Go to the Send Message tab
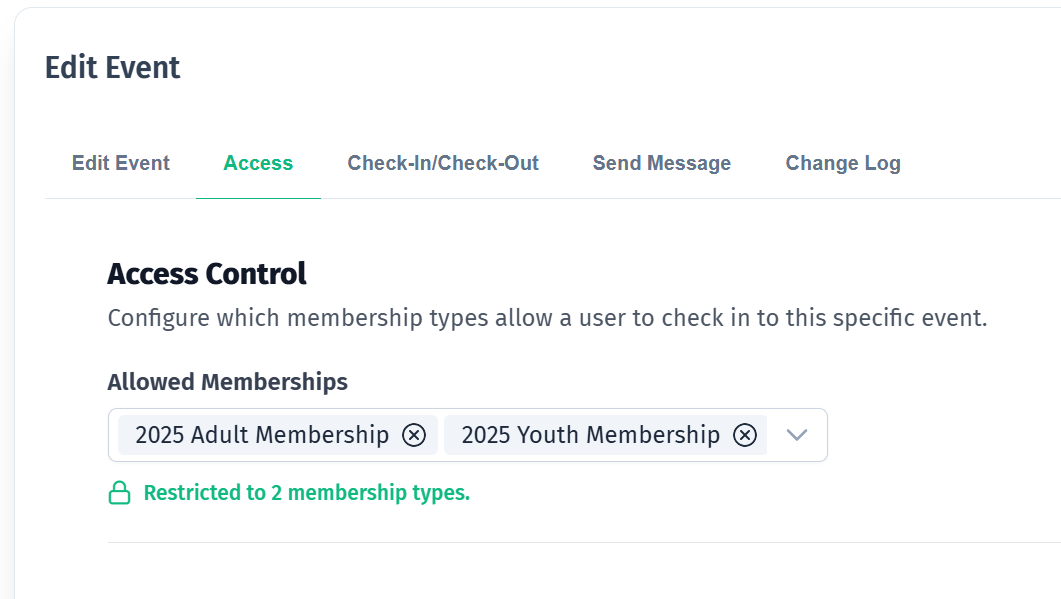The image size is (1061, 599). coord(661,163)
